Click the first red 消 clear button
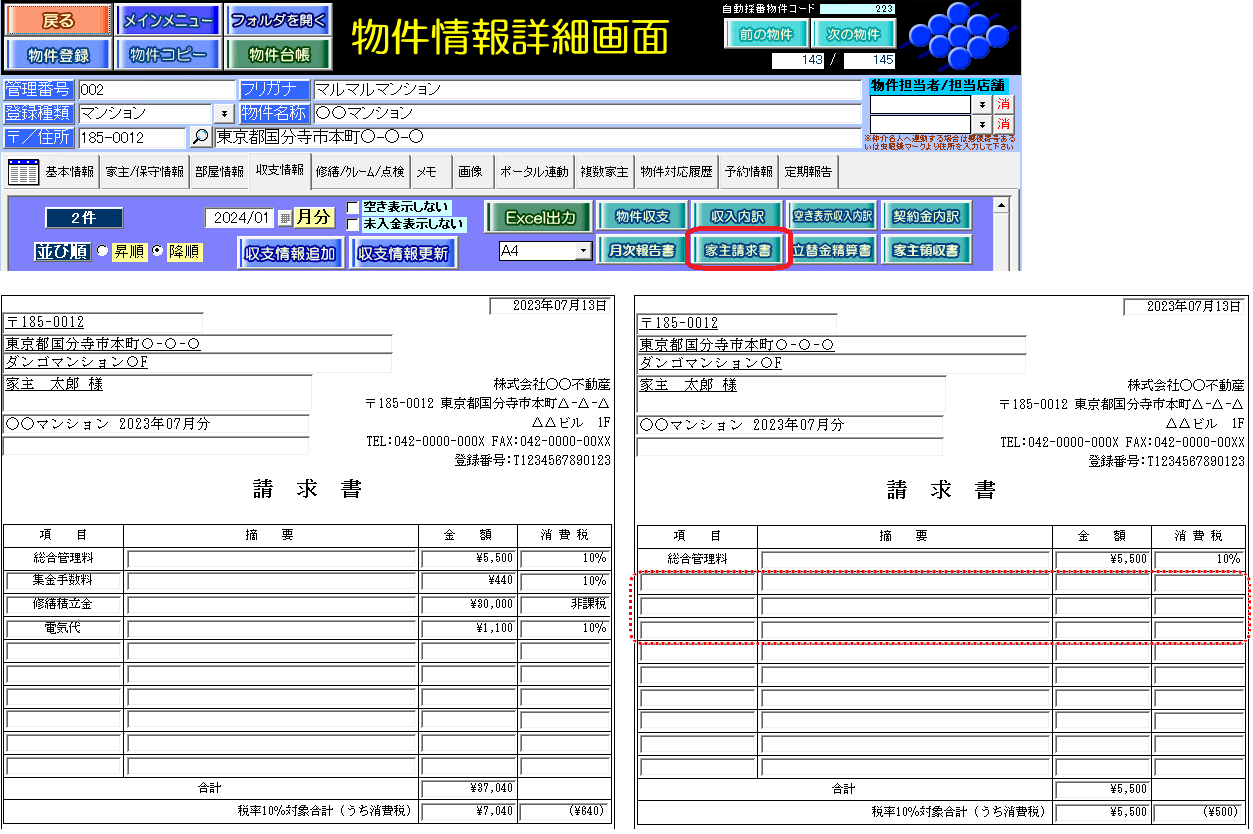 [x=1004, y=104]
